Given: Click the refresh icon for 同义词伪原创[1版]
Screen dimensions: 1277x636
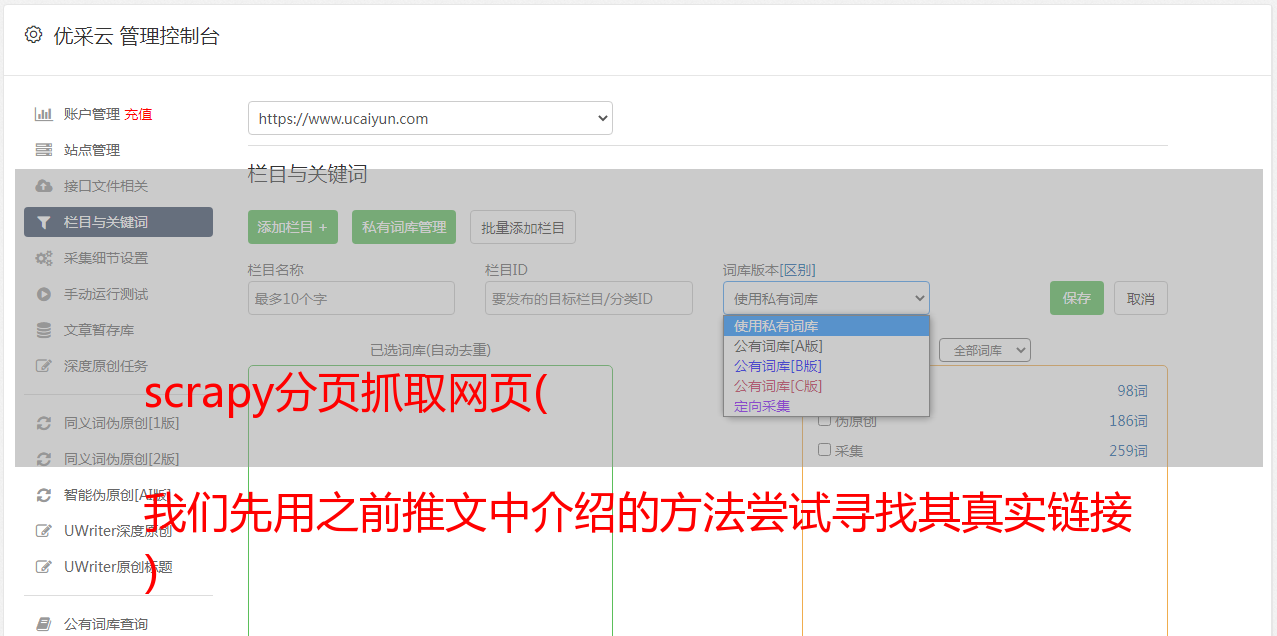Looking at the screenshot, I should click(x=43, y=423).
